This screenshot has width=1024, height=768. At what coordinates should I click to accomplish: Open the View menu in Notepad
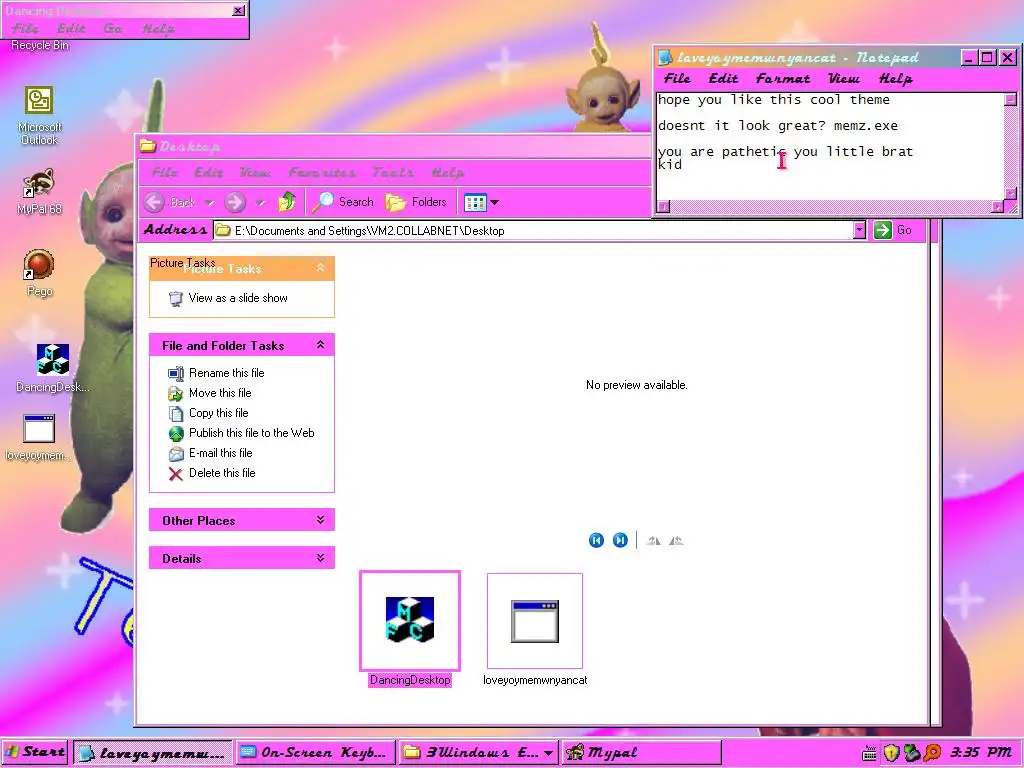pos(844,78)
